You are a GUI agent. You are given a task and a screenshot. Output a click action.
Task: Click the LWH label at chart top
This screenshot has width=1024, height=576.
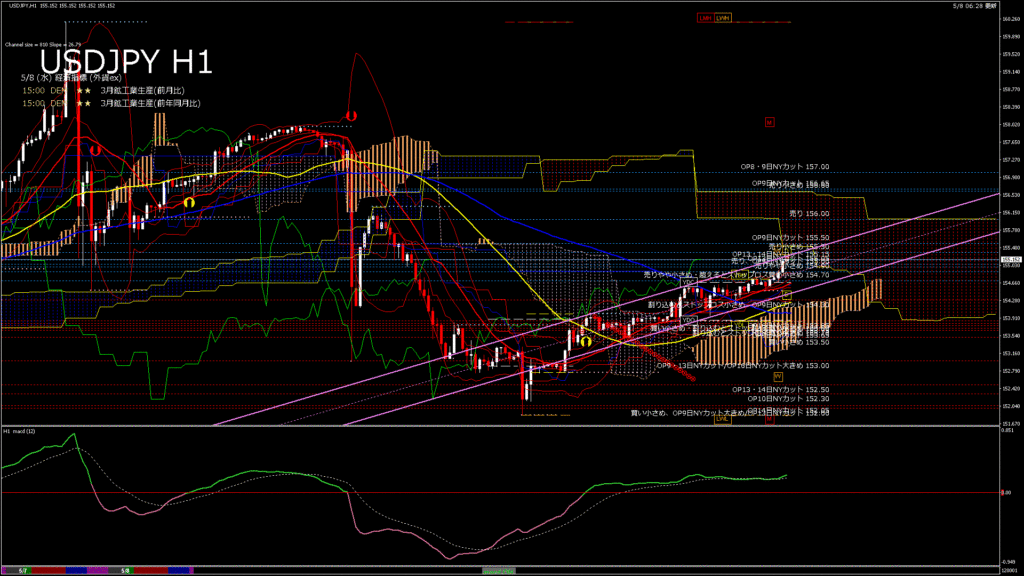click(x=723, y=18)
